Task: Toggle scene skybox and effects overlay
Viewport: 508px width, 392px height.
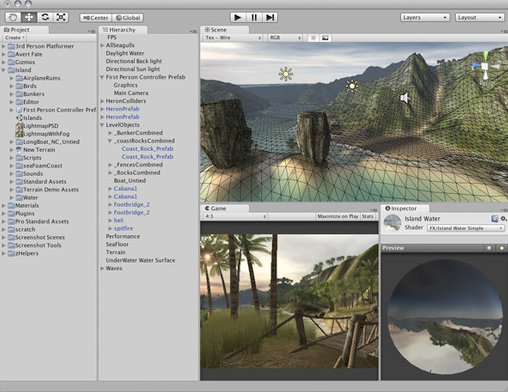Action: tap(325, 38)
